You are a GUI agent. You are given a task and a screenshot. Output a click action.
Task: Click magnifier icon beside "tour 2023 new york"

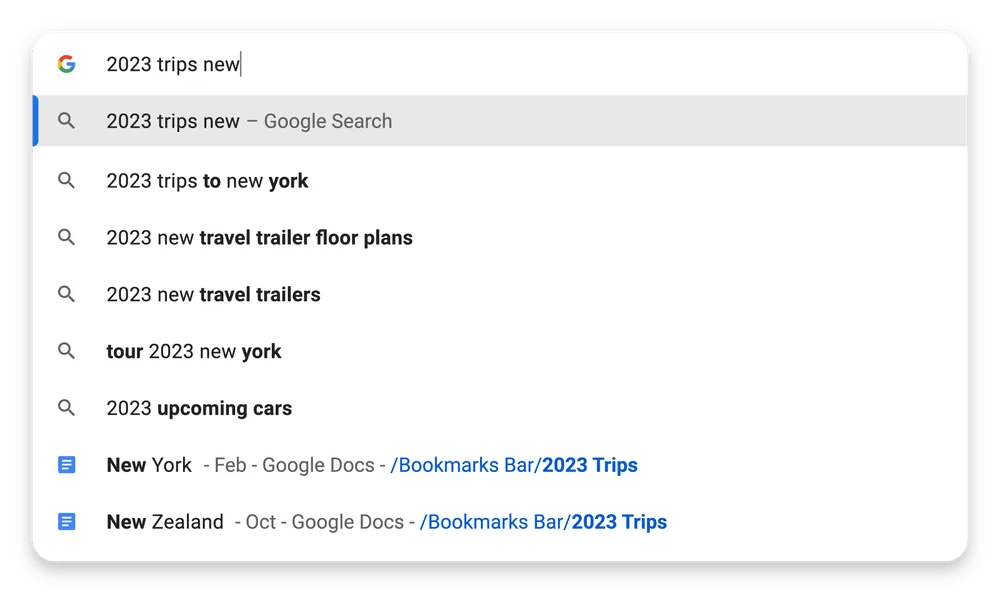point(66,351)
